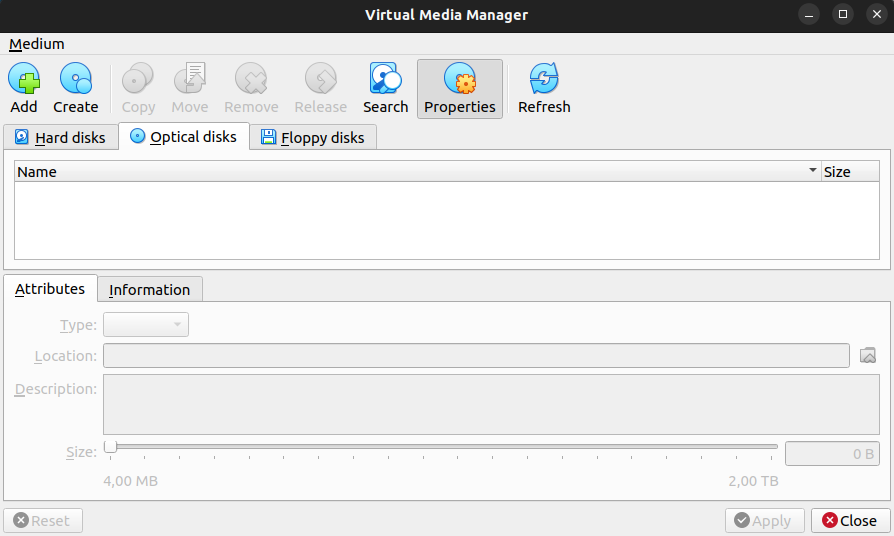Click the Name column sort arrow
Viewport: 894px width, 536px height.
click(x=812, y=171)
